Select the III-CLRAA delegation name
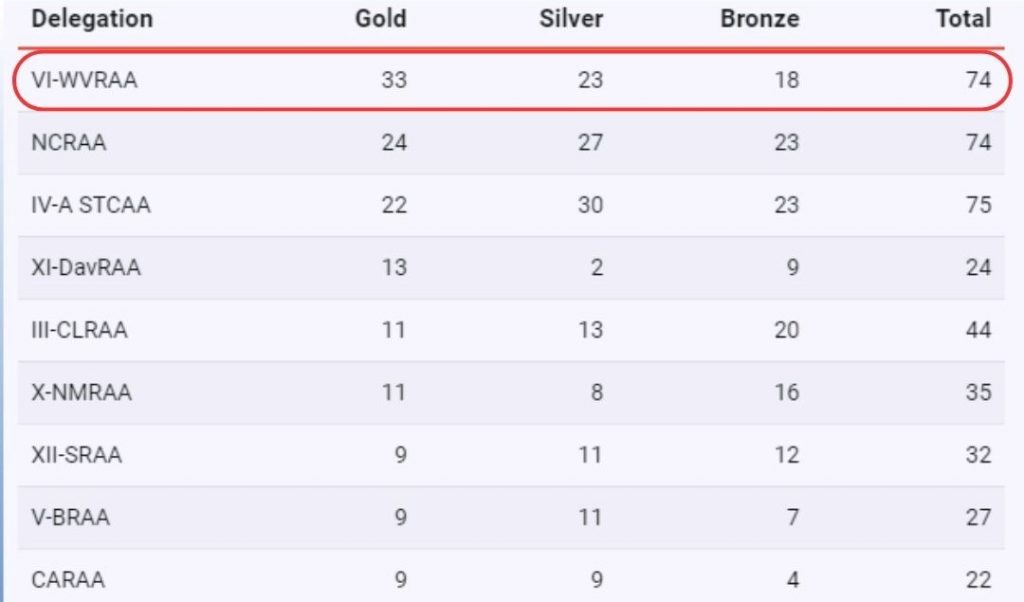The height and width of the screenshot is (602, 1024). click(x=79, y=330)
